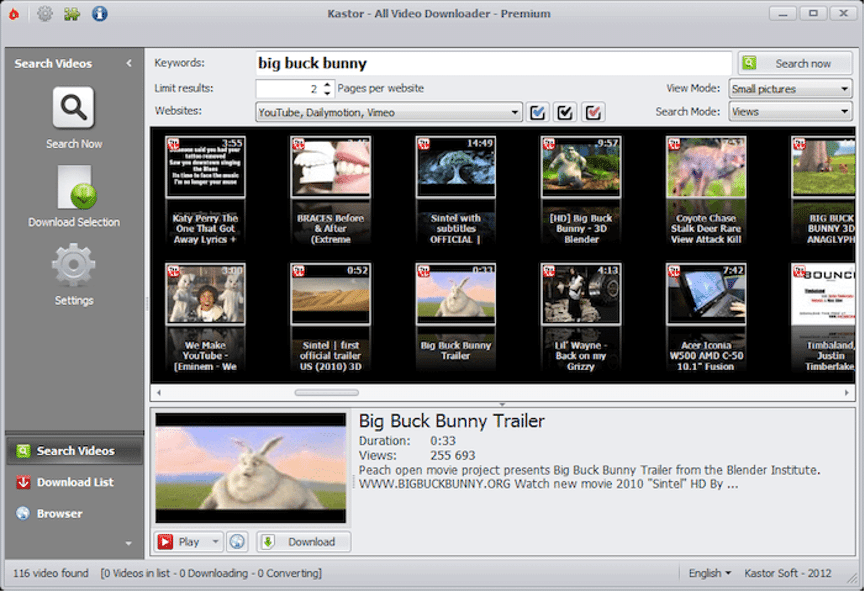Click the red checkmark websites checkbox

(593, 112)
